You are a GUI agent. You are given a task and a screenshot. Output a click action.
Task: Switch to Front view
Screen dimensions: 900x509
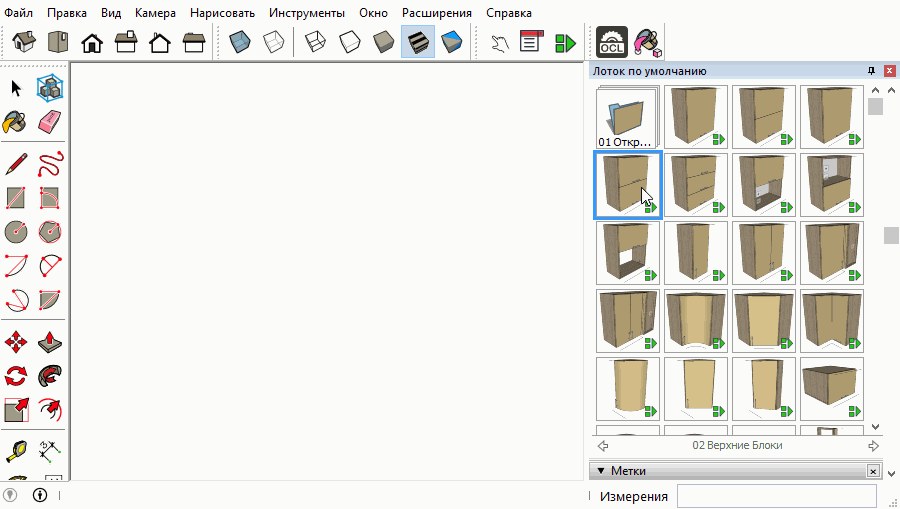92,42
